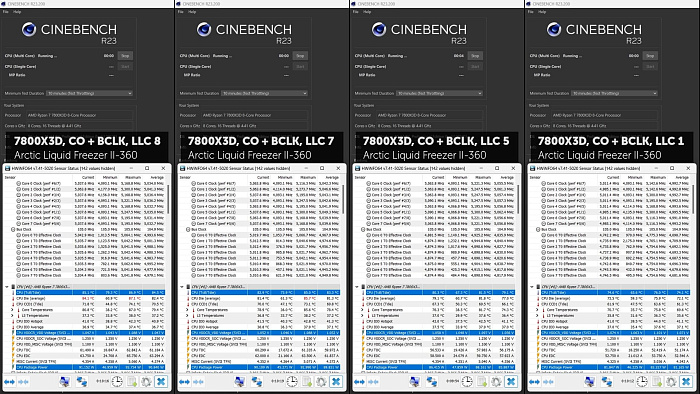The height and width of the screenshot is (394, 700).
Task: Expand sensor columns in LLC 5 HWiNFO window
Action: tap(359, 382)
